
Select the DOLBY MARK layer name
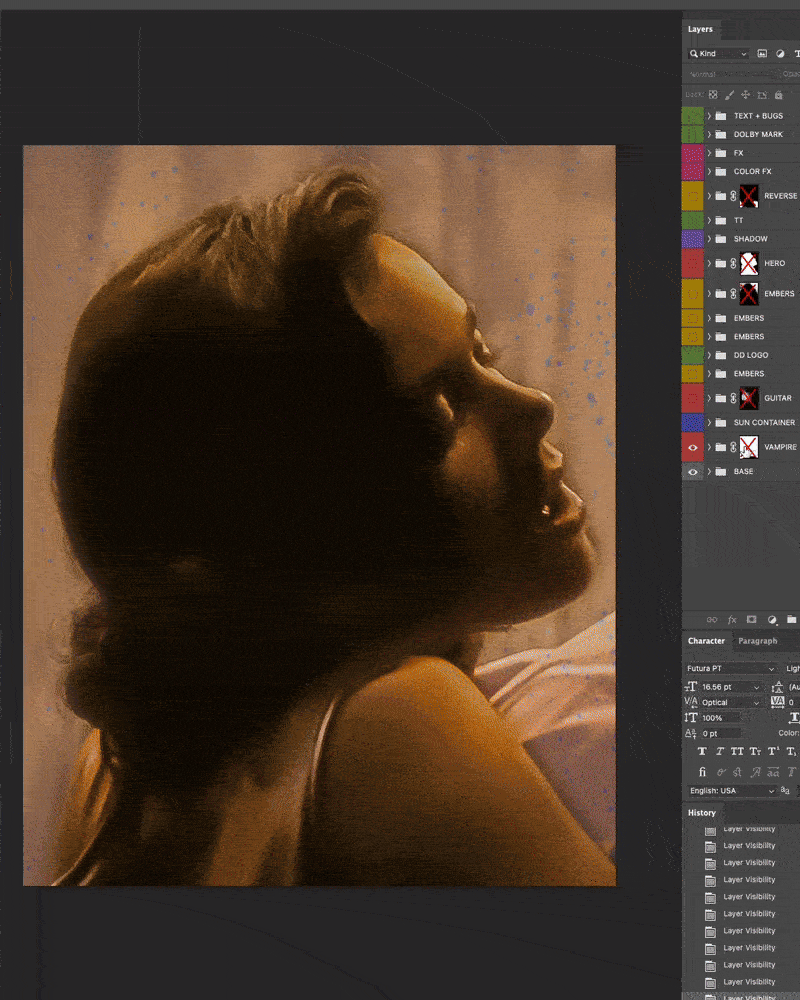758,135
